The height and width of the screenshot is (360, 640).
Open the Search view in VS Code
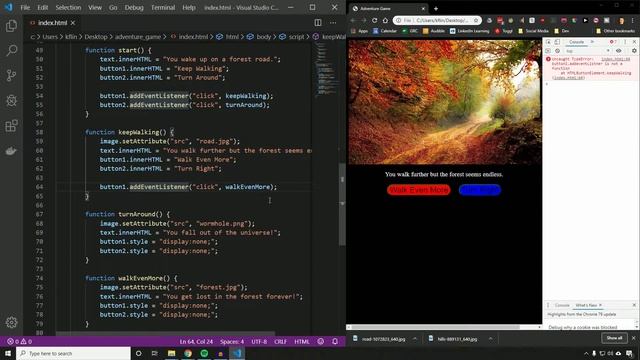pos(11,51)
